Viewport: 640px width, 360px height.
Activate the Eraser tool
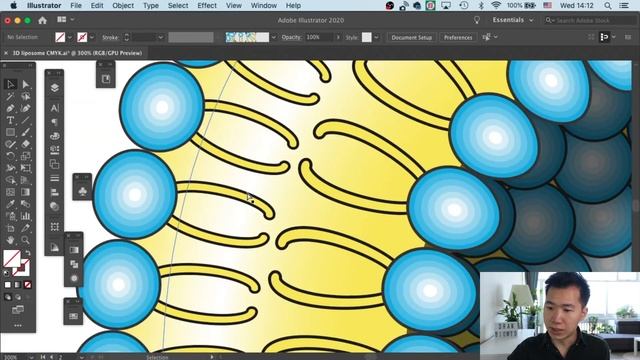[x=26, y=144]
